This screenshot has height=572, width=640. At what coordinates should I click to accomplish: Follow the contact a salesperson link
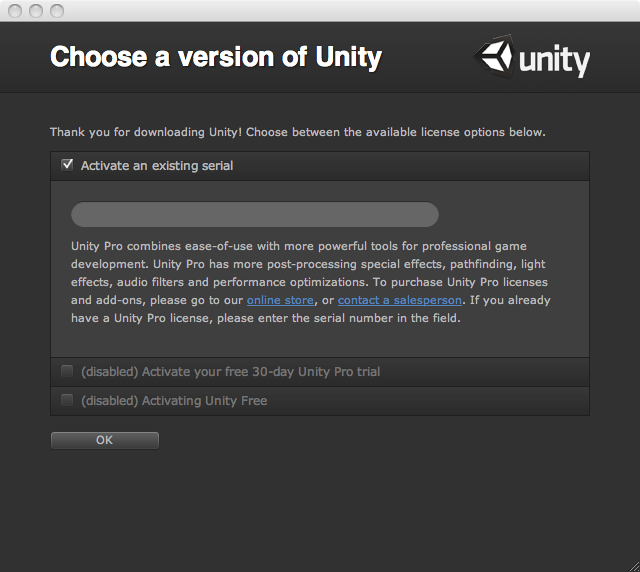pyautogui.click(x=400, y=300)
